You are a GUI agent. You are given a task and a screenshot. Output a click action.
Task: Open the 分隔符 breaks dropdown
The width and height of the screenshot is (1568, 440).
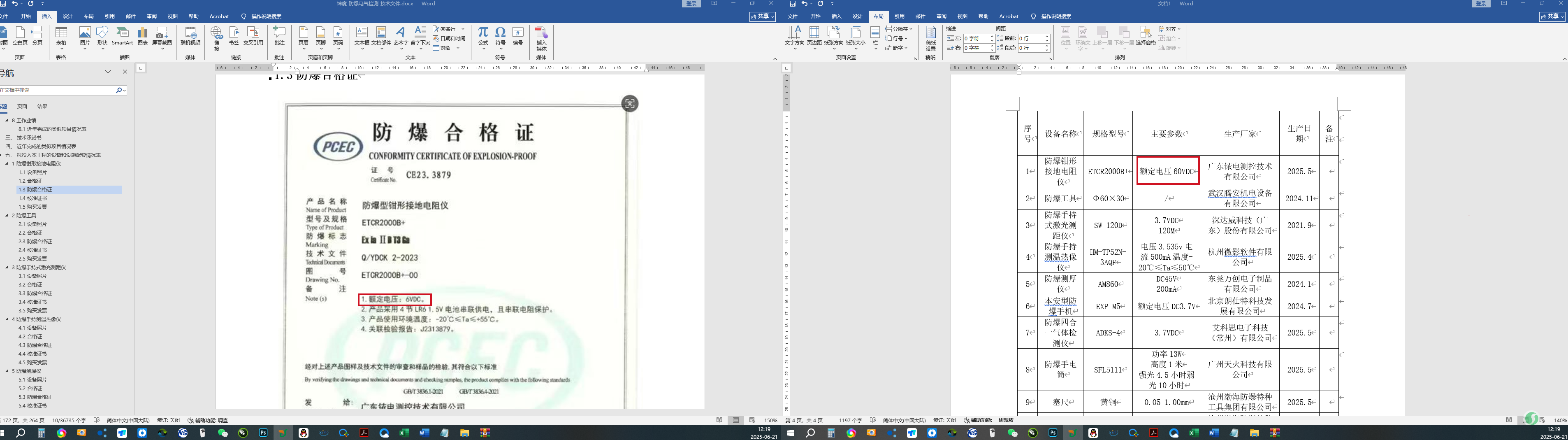[x=899, y=29]
